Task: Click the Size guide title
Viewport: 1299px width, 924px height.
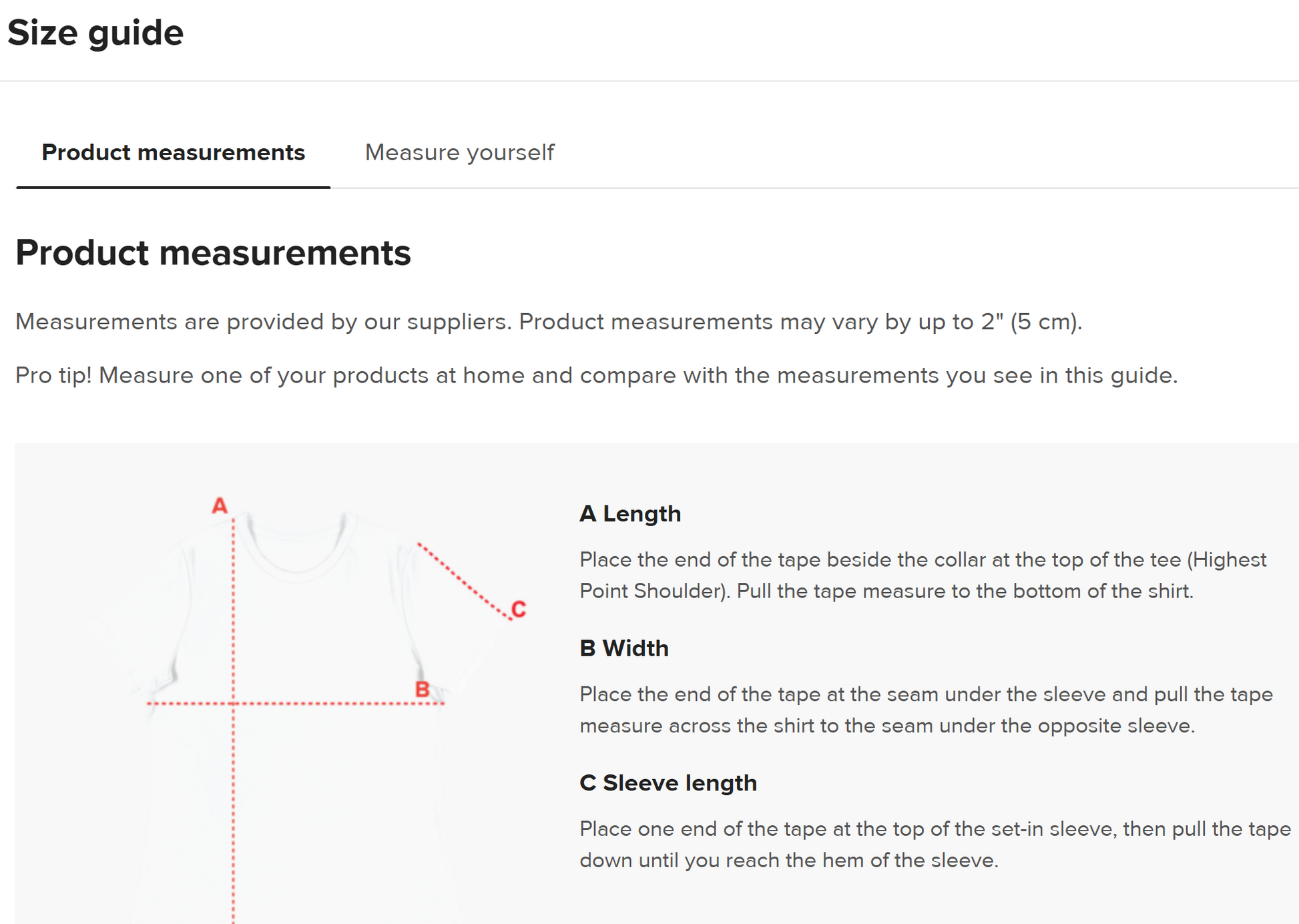Action: [x=95, y=33]
